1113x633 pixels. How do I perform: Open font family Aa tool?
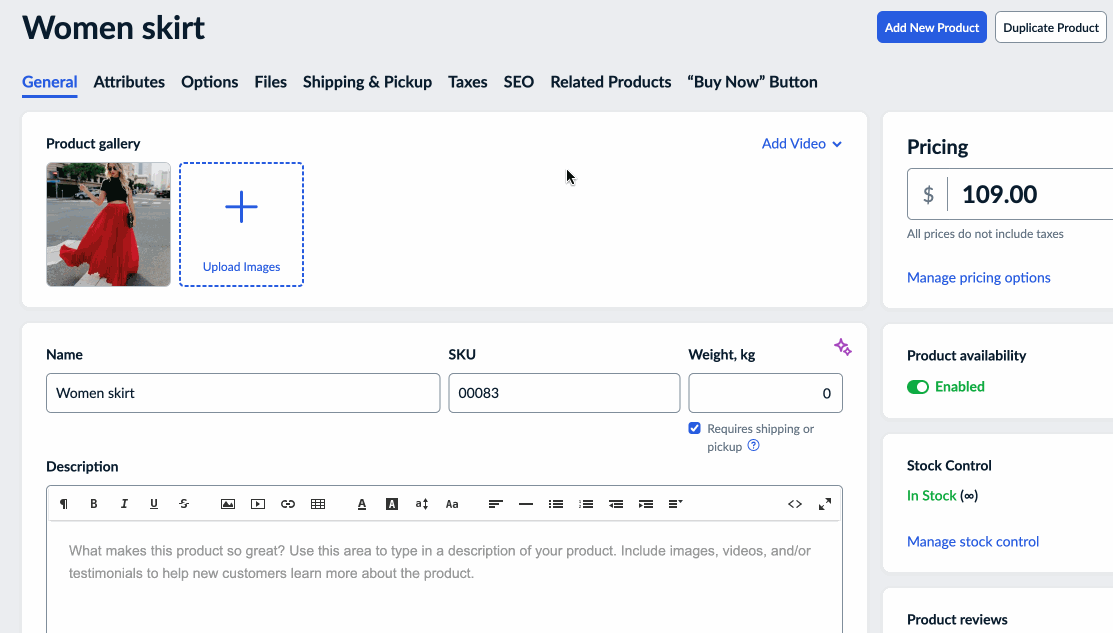coord(452,504)
